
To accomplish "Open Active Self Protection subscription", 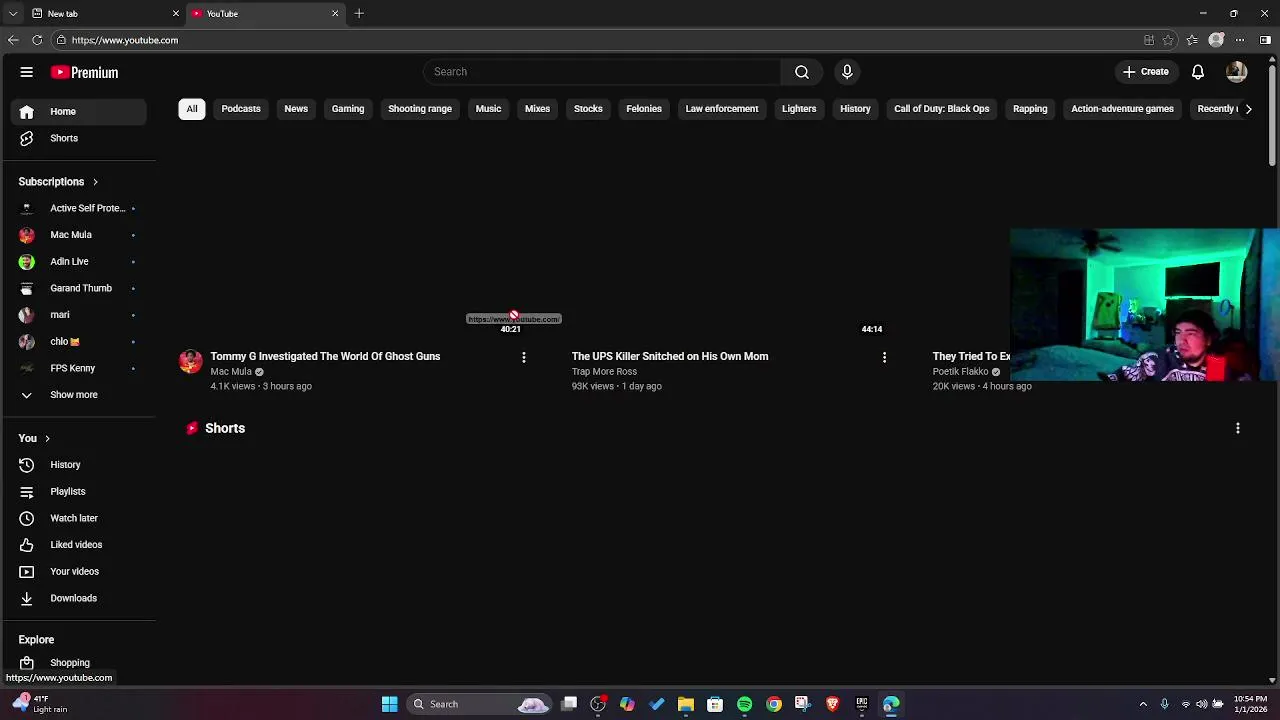I will pos(80,208).
